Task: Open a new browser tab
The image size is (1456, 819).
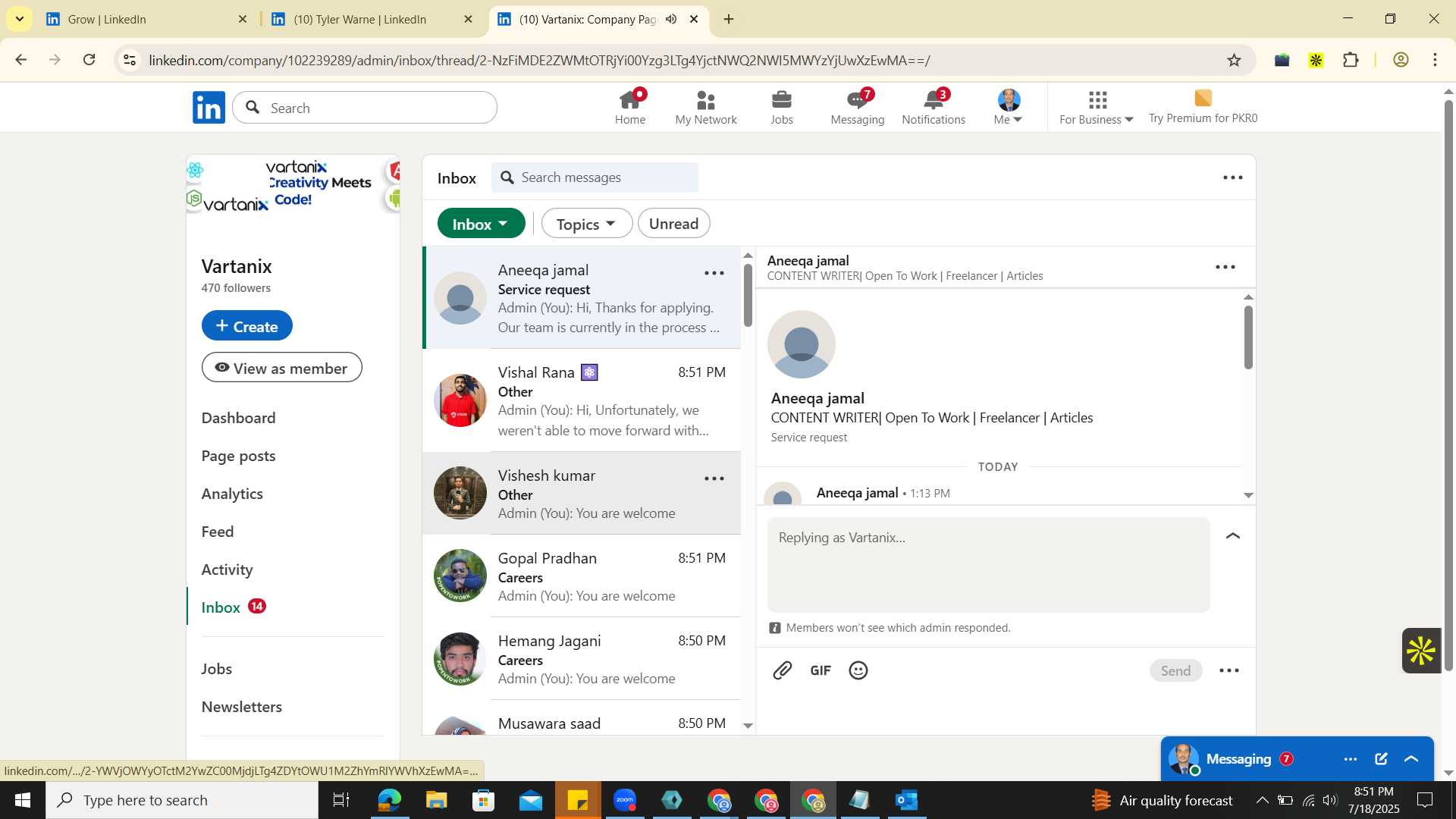Action: pos(729,19)
